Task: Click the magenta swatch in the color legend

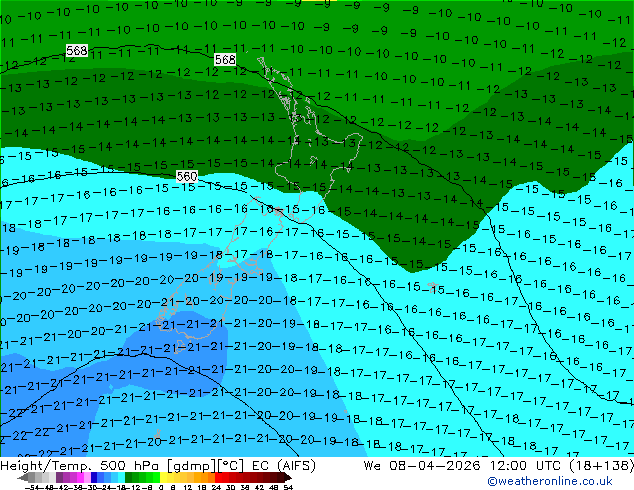Action: pos(80,477)
